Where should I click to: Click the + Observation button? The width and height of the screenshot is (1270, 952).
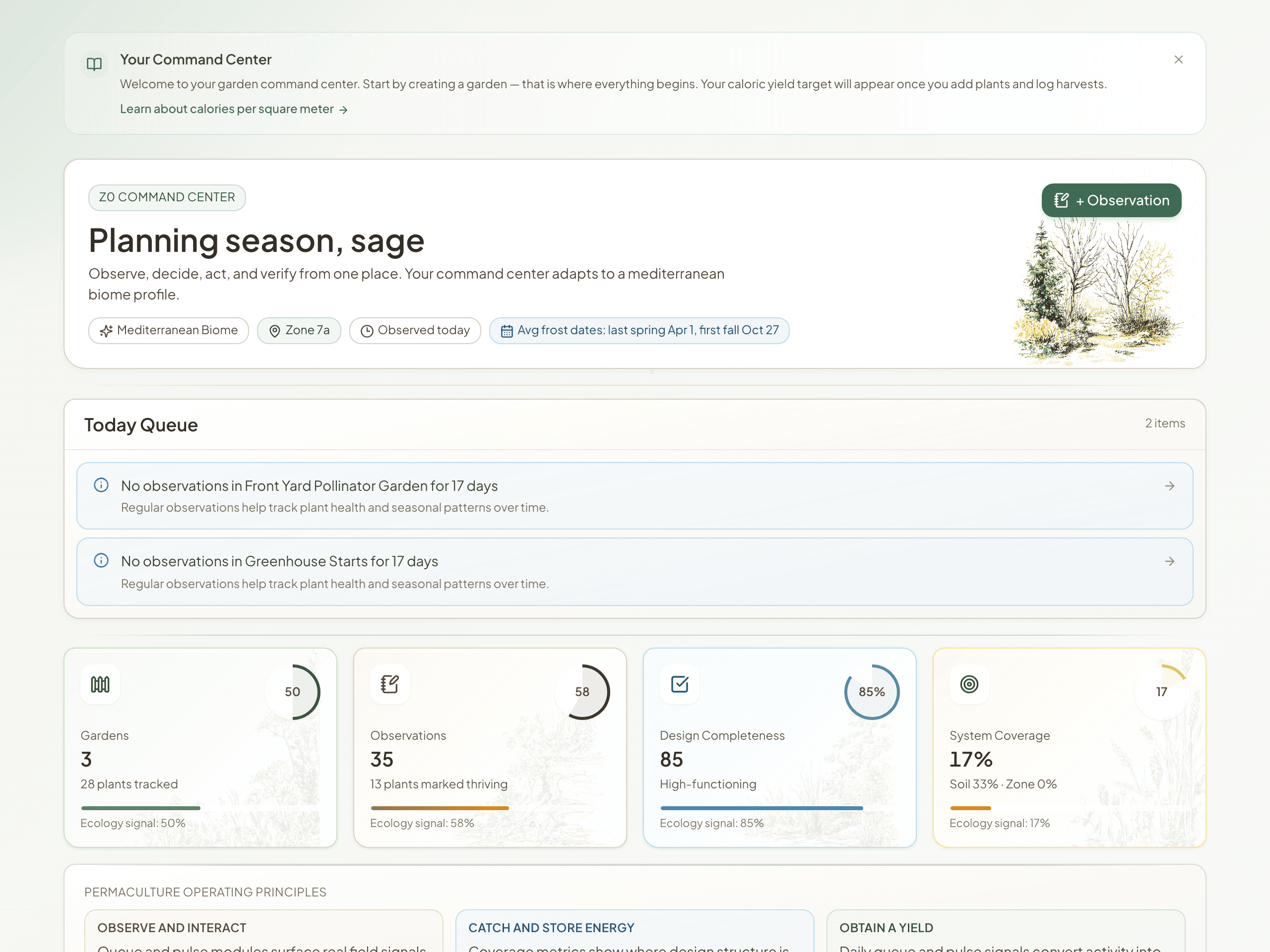pos(1111,200)
